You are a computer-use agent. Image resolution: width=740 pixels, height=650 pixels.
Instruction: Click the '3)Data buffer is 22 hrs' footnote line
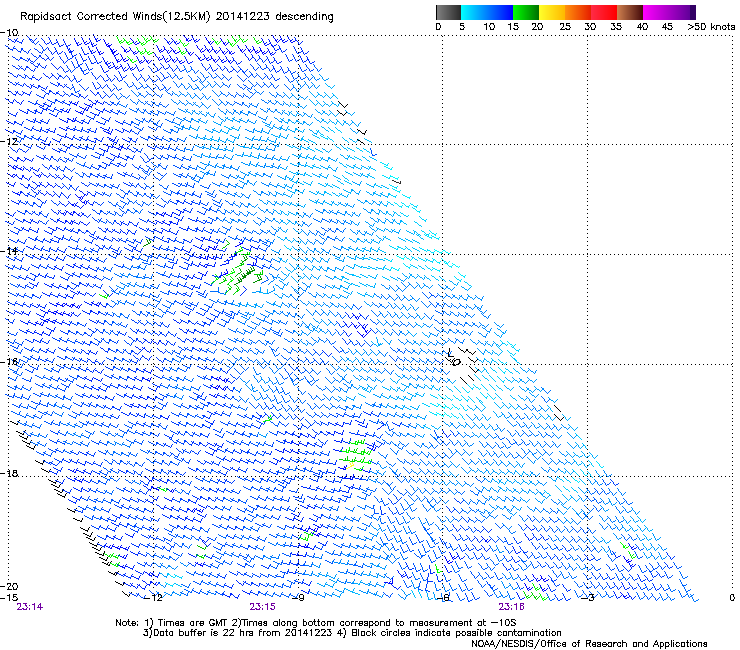352,633
